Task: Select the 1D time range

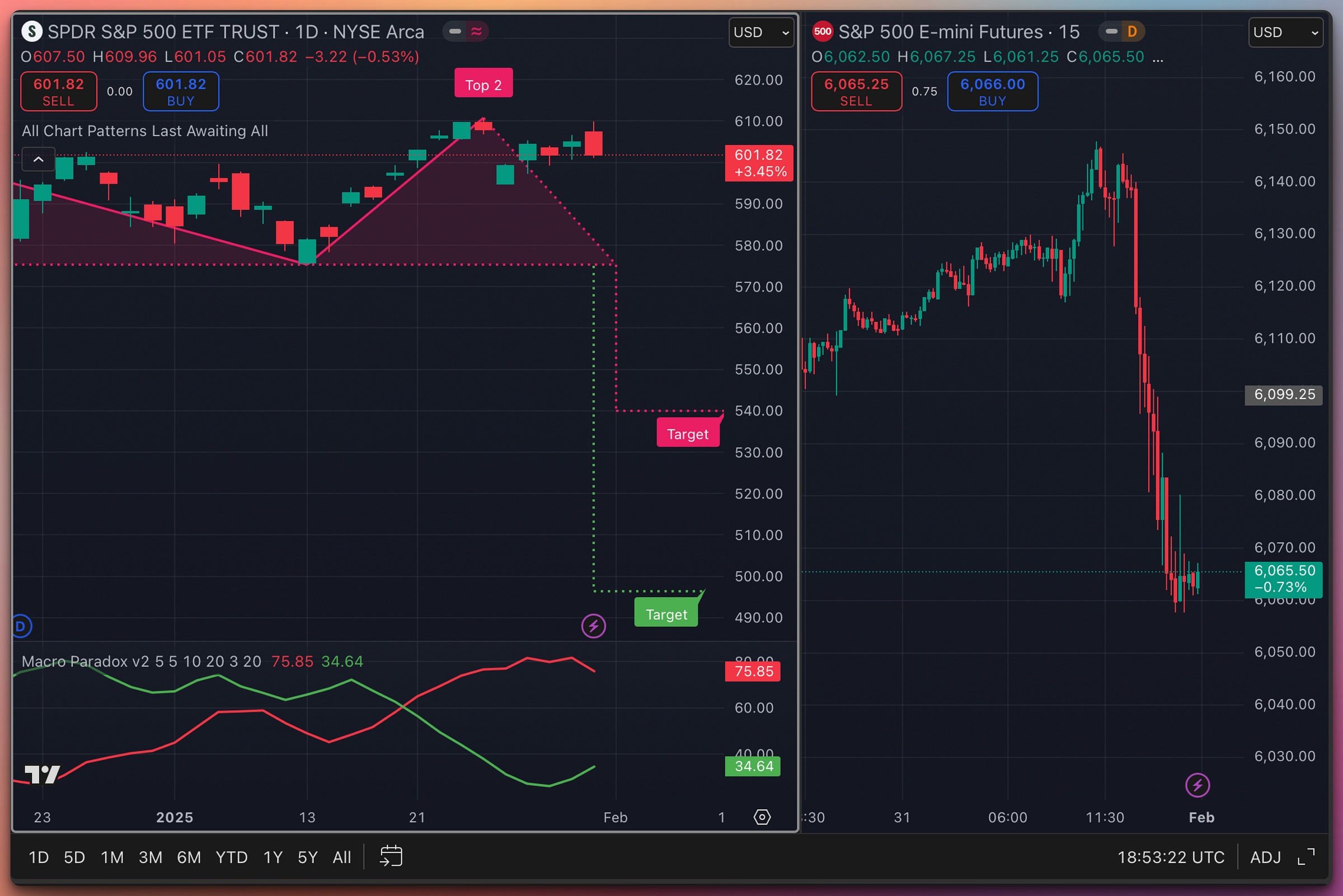Action: pos(38,857)
